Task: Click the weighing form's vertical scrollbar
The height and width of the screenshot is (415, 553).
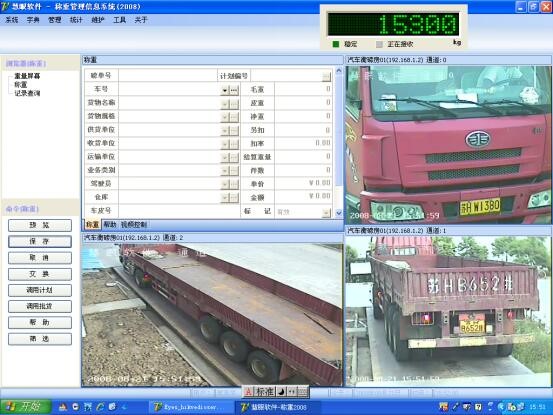Action: tap(339, 142)
